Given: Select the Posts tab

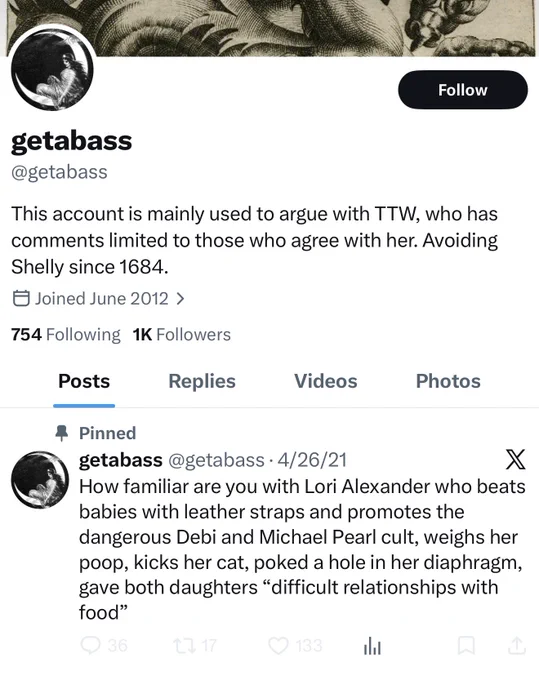Looking at the screenshot, I should [84, 382].
